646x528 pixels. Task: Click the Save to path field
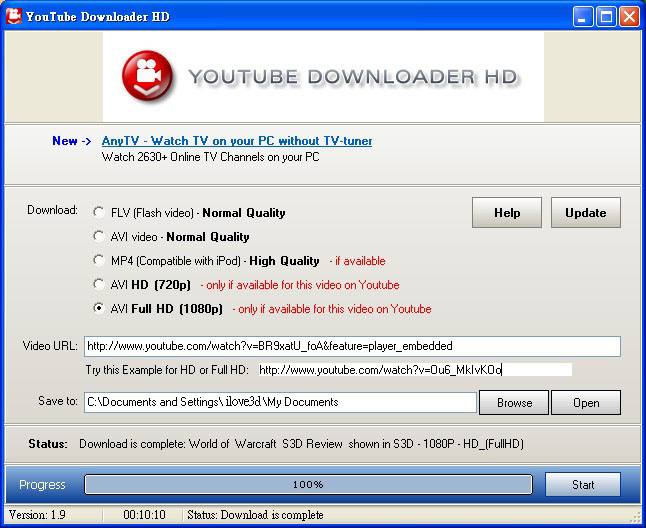point(280,402)
